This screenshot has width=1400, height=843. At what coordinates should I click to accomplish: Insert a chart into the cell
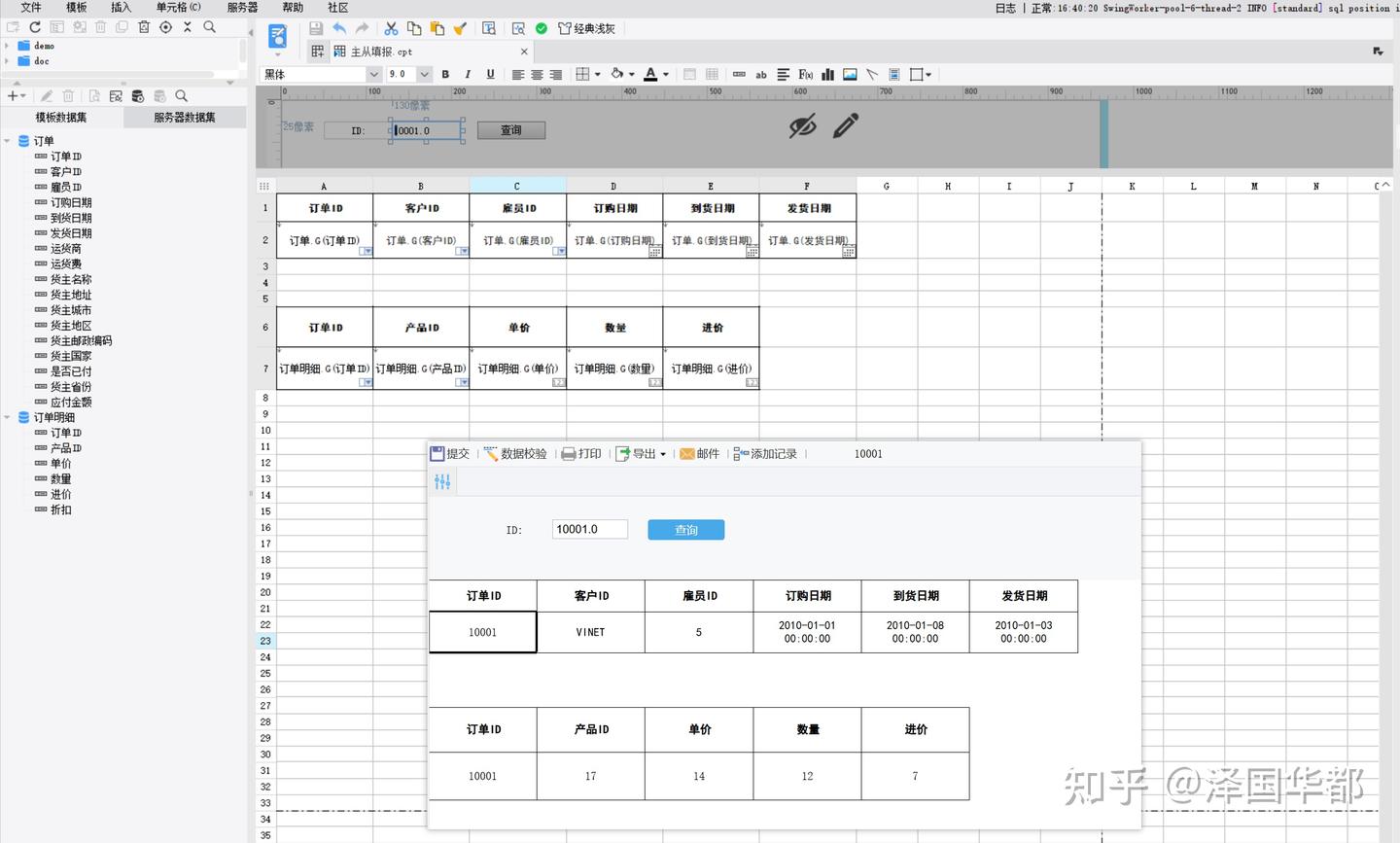click(827, 75)
